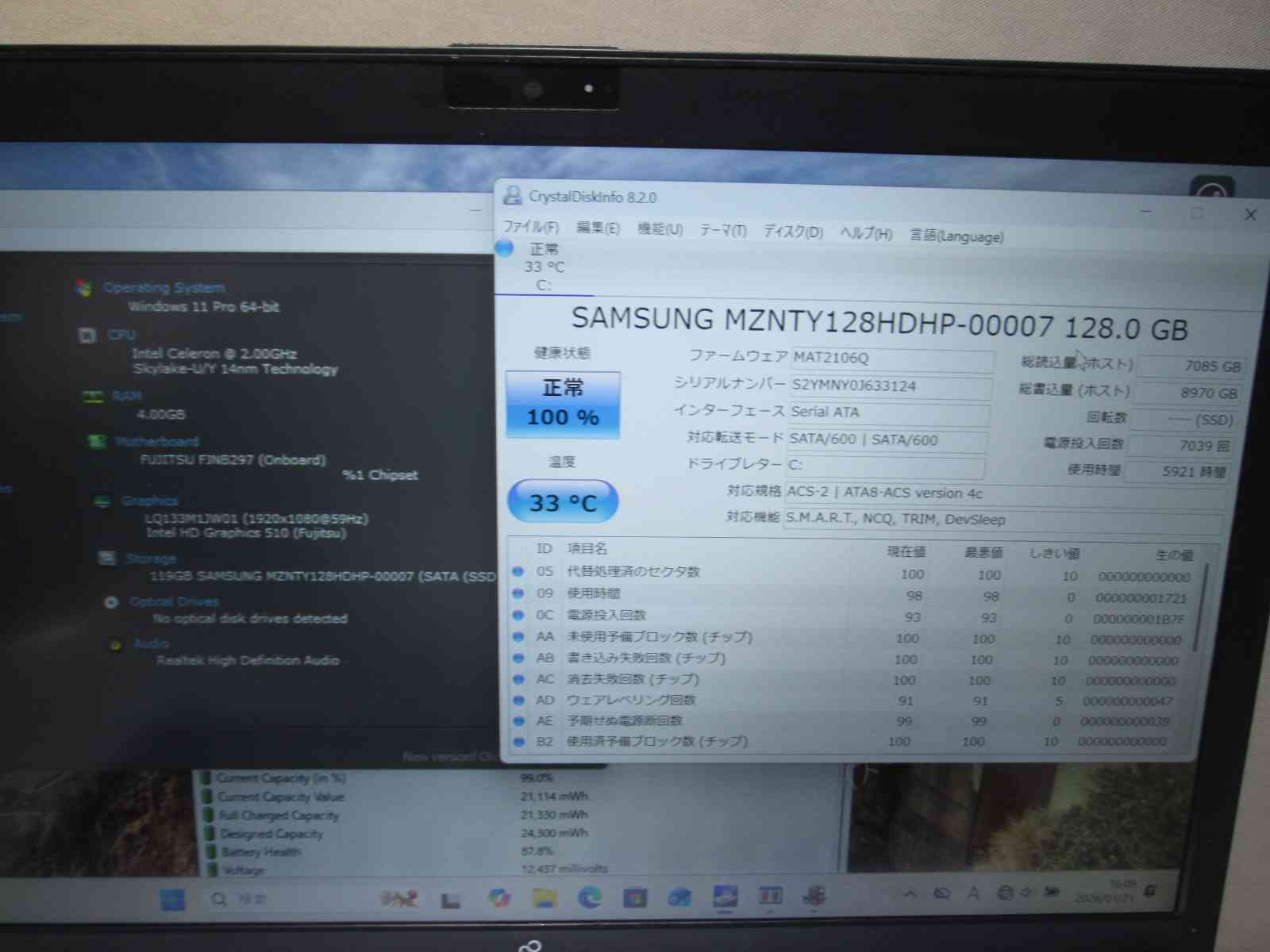Image resolution: width=1270 pixels, height=952 pixels.
Task: Open the Windows Start button
Action: click(x=172, y=899)
